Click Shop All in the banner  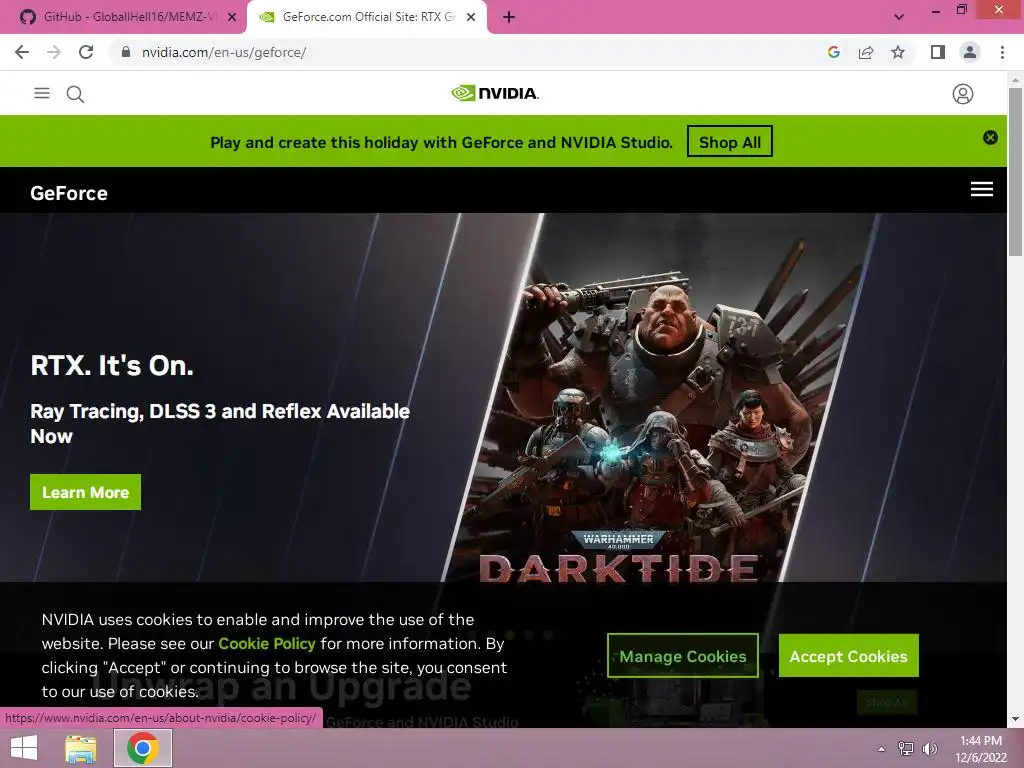point(729,142)
